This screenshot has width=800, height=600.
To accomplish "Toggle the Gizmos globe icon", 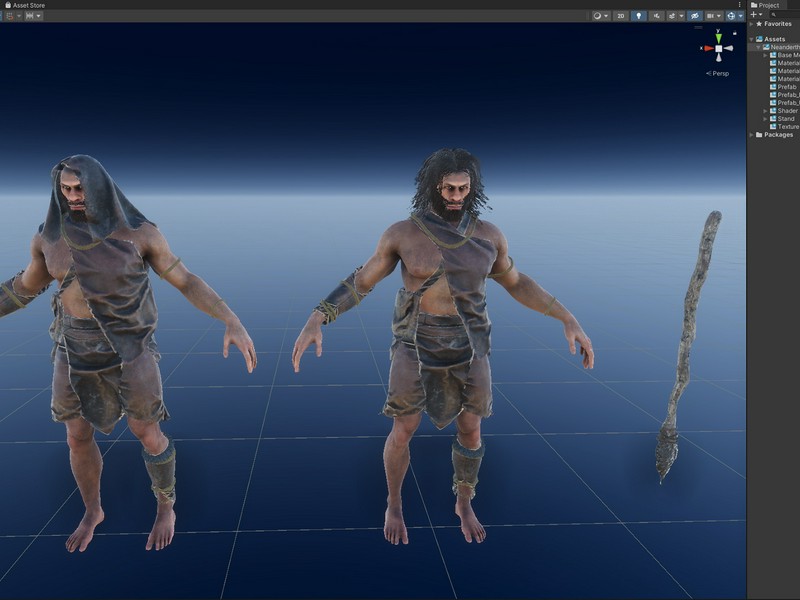I will tap(731, 16).
